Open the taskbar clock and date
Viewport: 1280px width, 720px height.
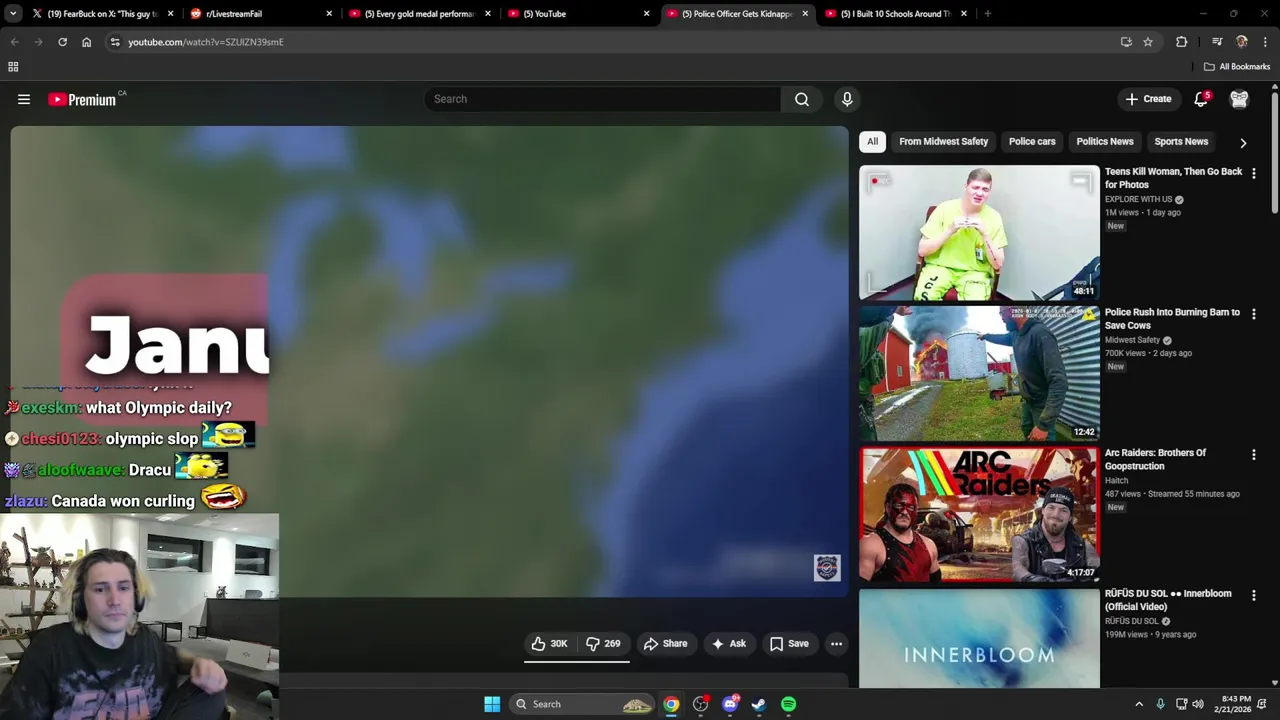(1235, 704)
